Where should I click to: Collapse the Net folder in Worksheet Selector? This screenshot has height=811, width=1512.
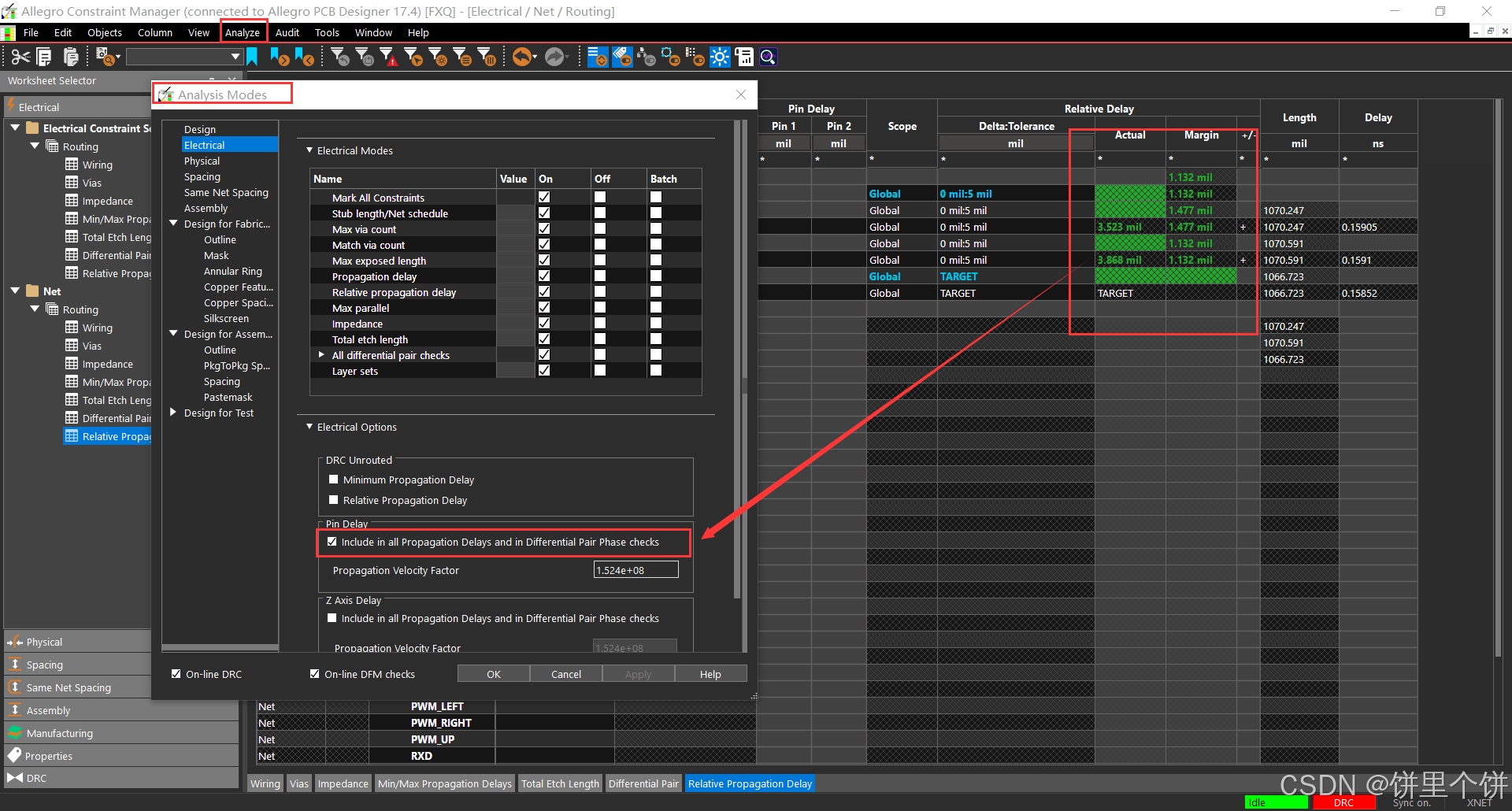click(x=15, y=291)
